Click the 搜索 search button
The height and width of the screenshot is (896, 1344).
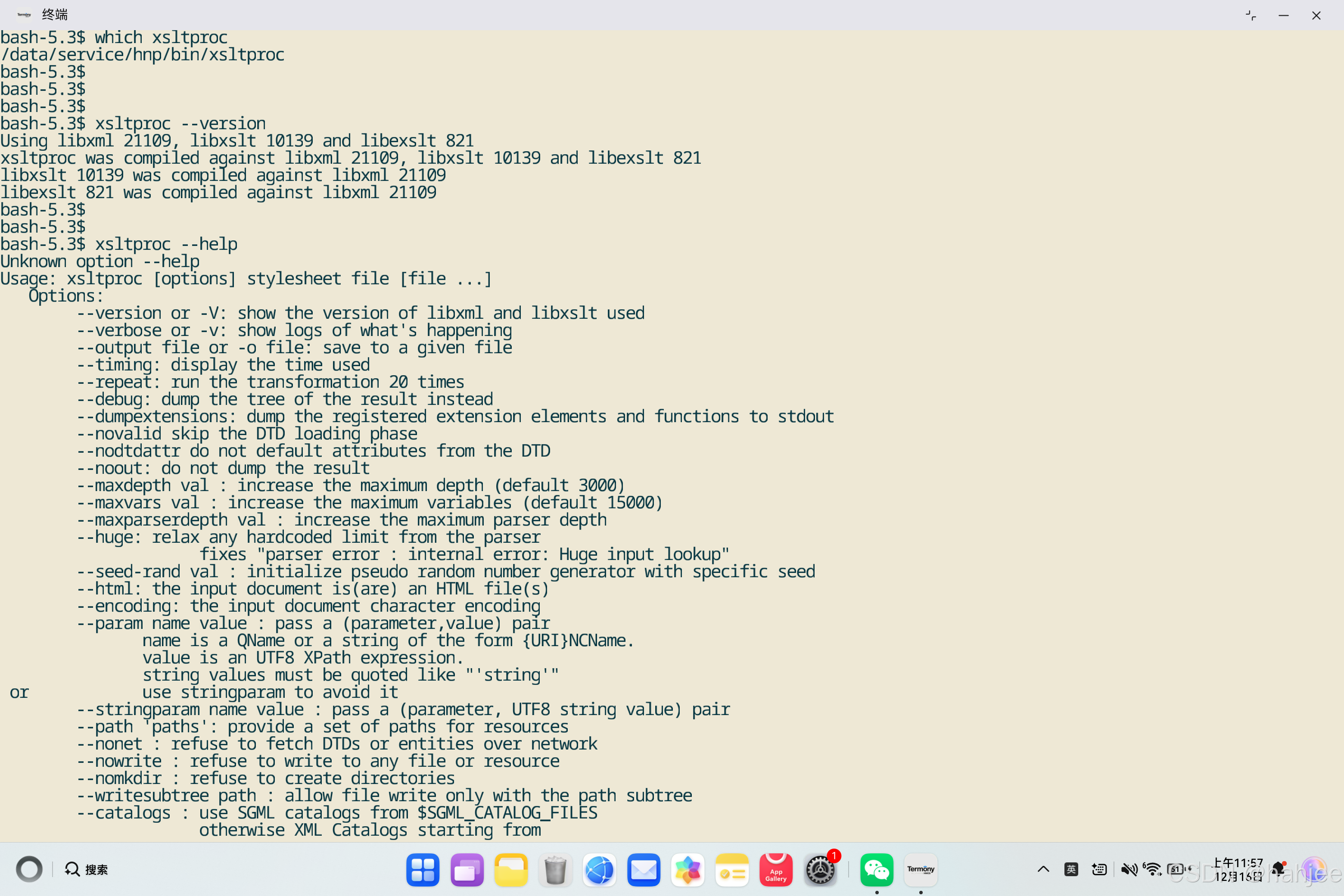tap(86, 869)
